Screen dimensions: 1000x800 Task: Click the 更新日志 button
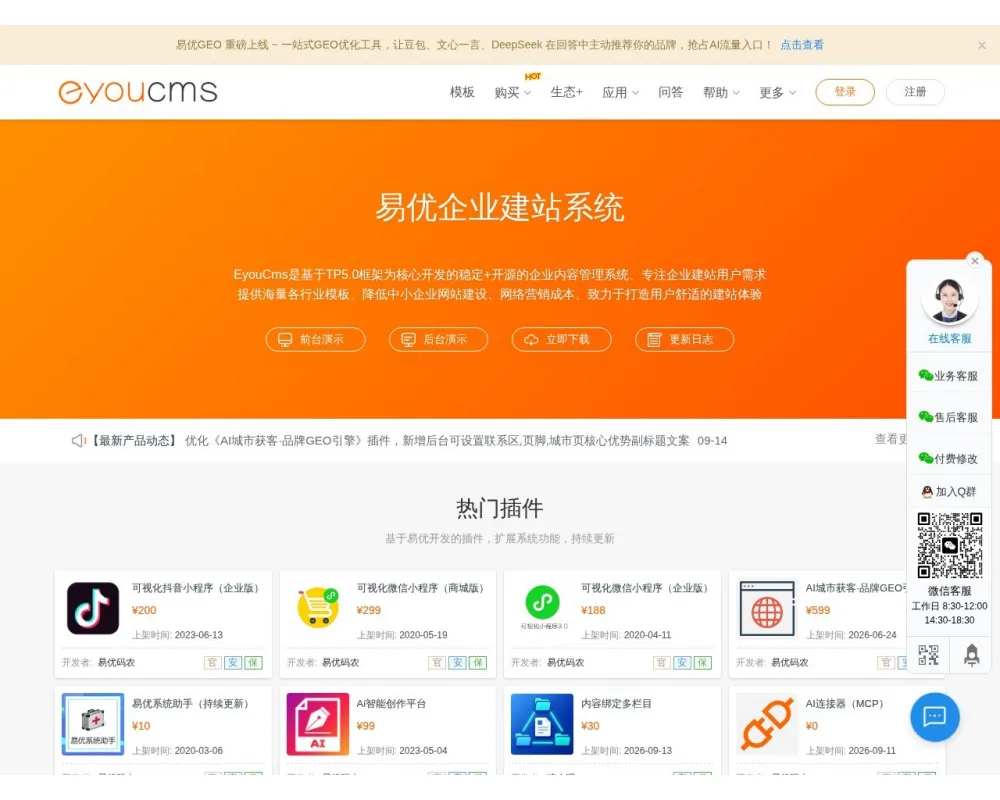[x=685, y=339]
